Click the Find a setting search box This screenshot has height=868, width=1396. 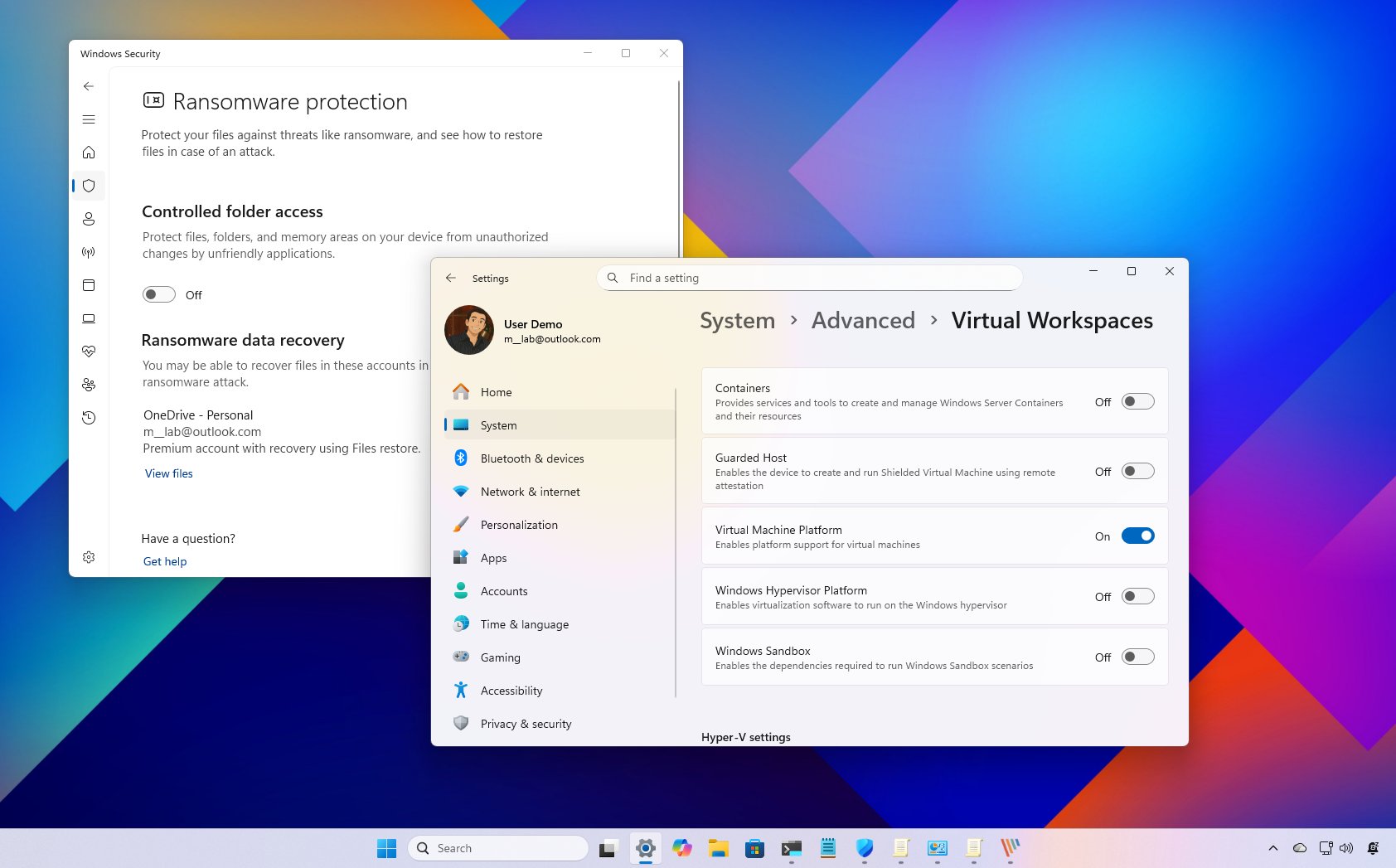[x=808, y=278]
